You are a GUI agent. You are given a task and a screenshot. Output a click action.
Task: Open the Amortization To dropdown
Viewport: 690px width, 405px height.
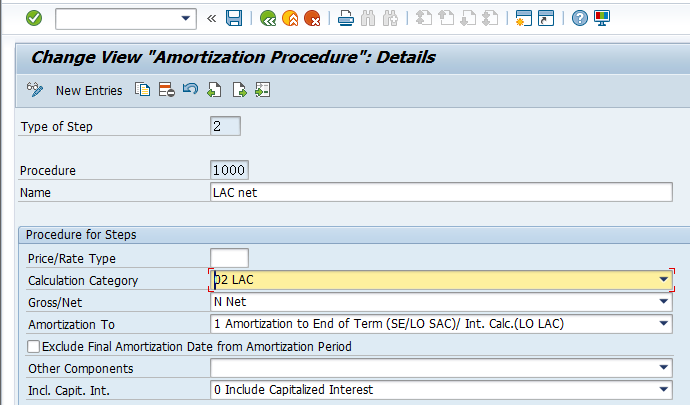[x=664, y=324]
